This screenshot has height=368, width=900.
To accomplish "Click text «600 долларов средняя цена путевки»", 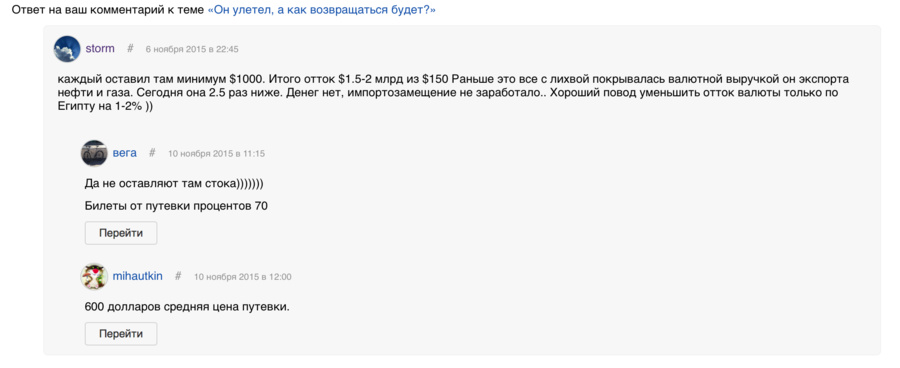I will click(187, 307).
